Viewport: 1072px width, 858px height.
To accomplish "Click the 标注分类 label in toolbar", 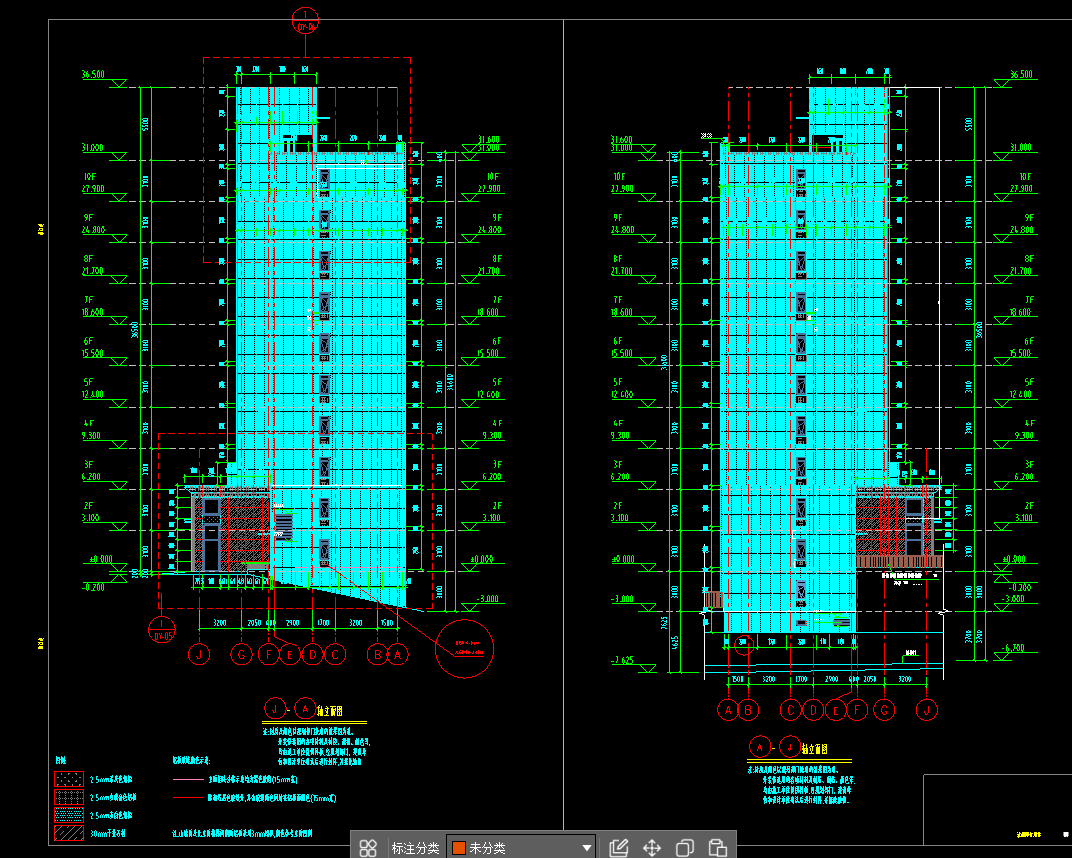I will [x=415, y=848].
